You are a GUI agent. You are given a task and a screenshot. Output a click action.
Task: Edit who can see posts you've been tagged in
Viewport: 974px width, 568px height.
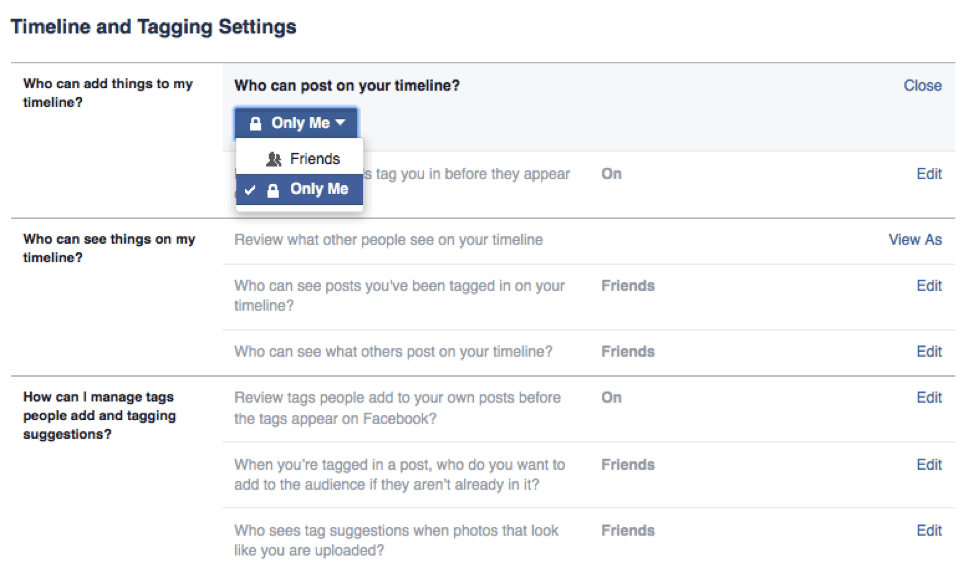coord(929,286)
